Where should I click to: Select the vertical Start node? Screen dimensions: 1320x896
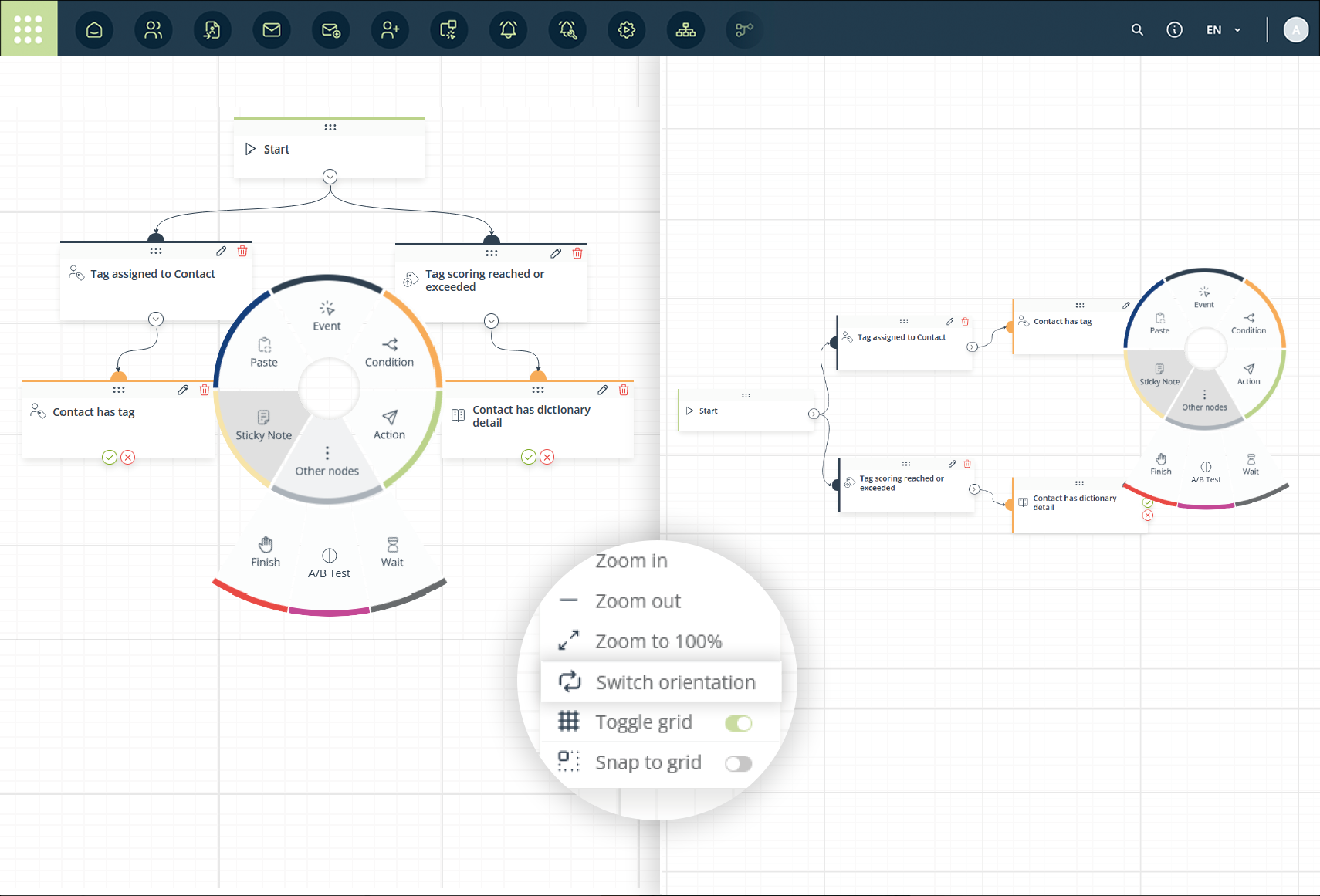(330, 149)
